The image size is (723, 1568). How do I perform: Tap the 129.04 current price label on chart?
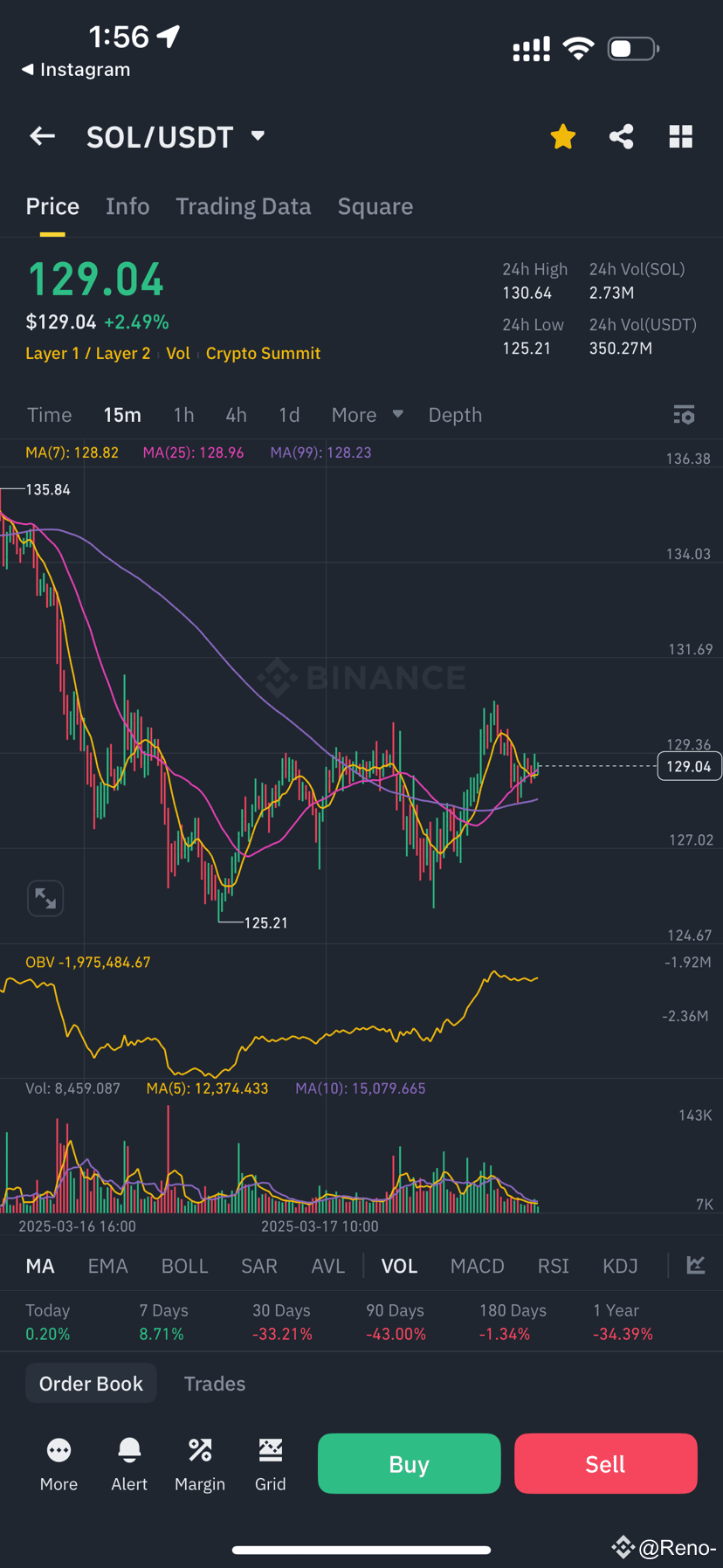[x=689, y=766]
